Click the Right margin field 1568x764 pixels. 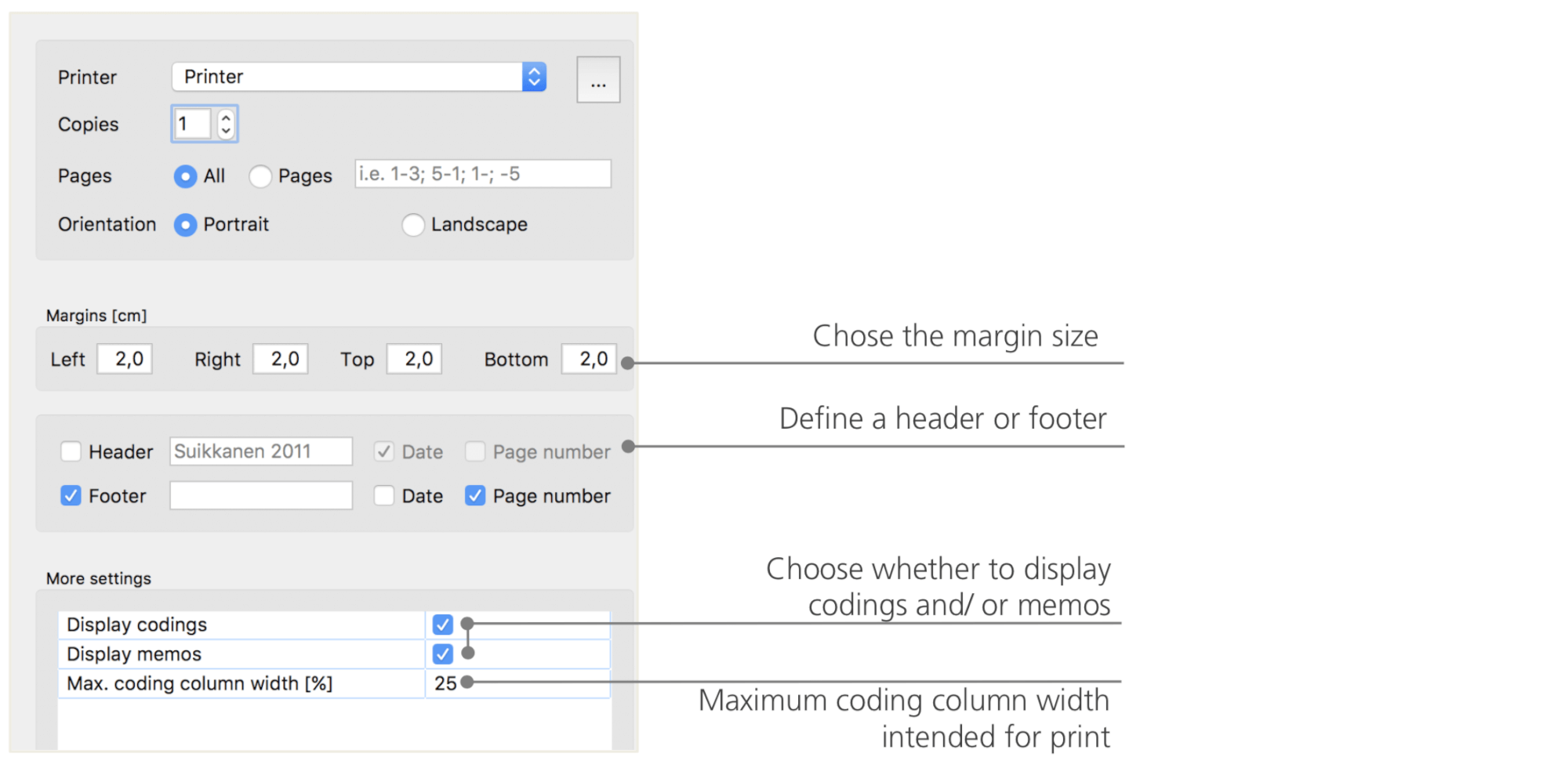[280, 359]
